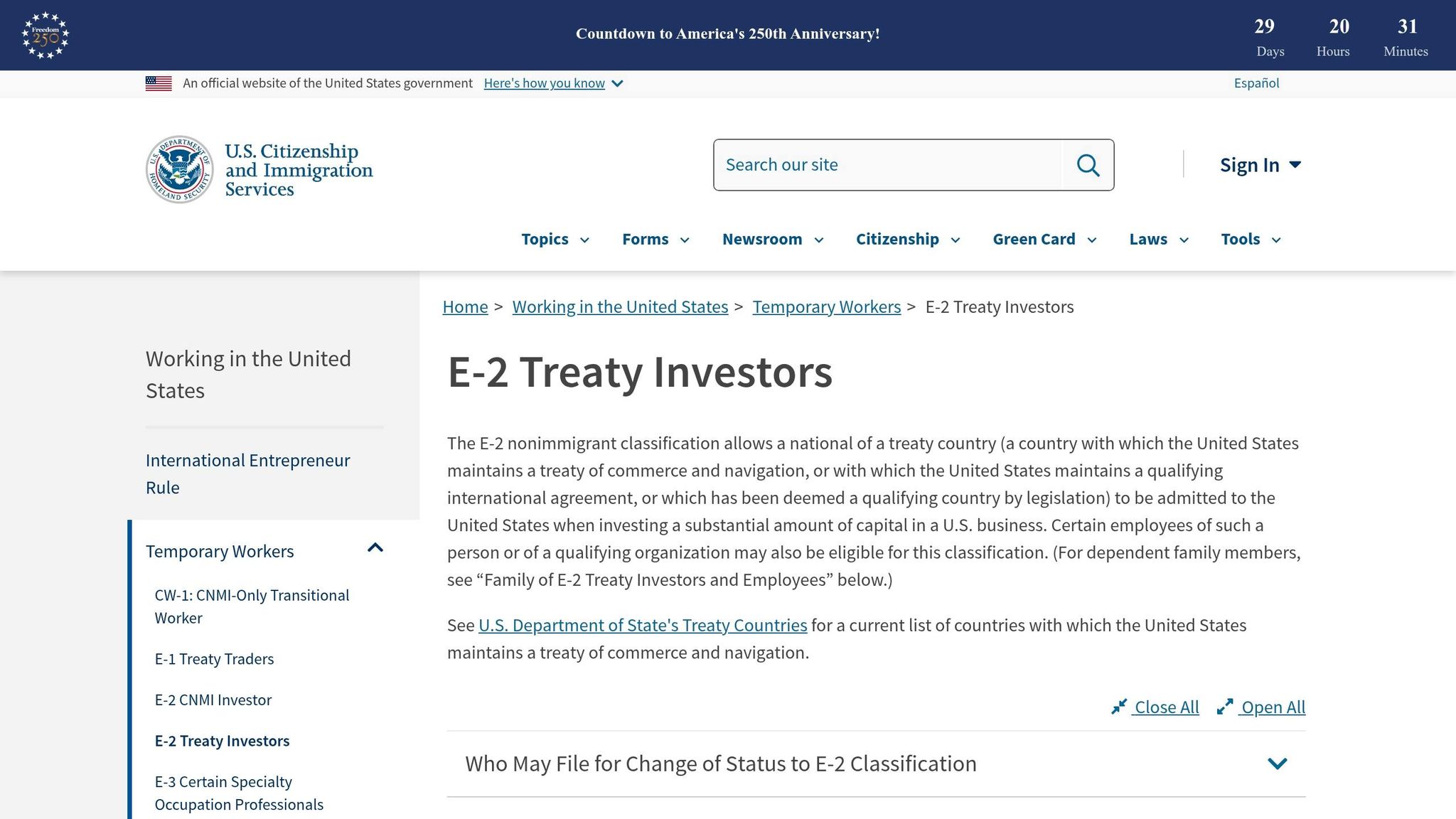The width and height of the screenshot is (1456, 819).
Task: Open the Laws menu
Action: click(1159, 239)
